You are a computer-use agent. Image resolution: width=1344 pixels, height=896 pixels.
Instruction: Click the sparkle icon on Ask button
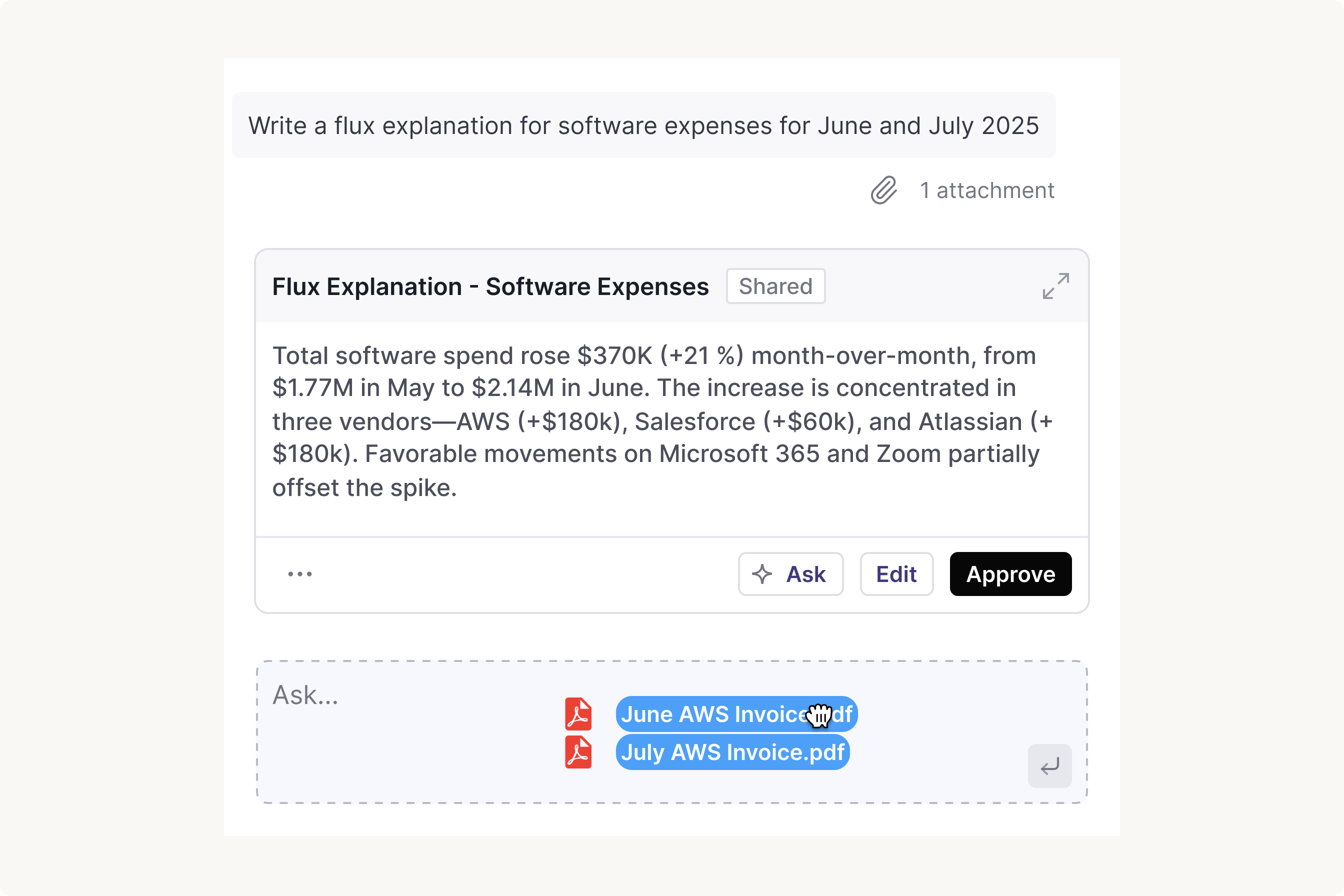coord(761,573)
